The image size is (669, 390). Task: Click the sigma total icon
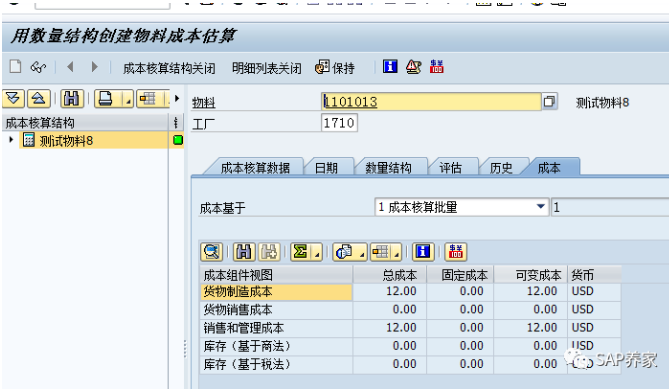(x=301, y=252)
